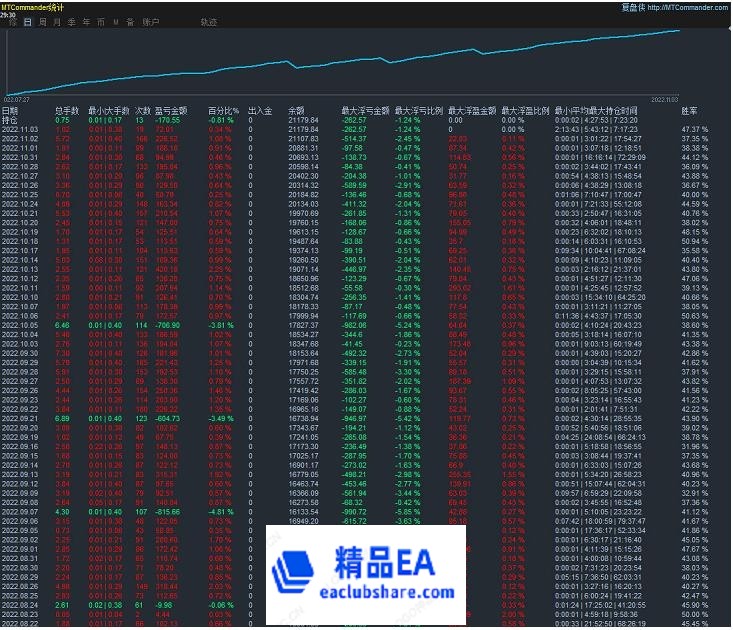Select the 2022.11.03 row date

20,129
